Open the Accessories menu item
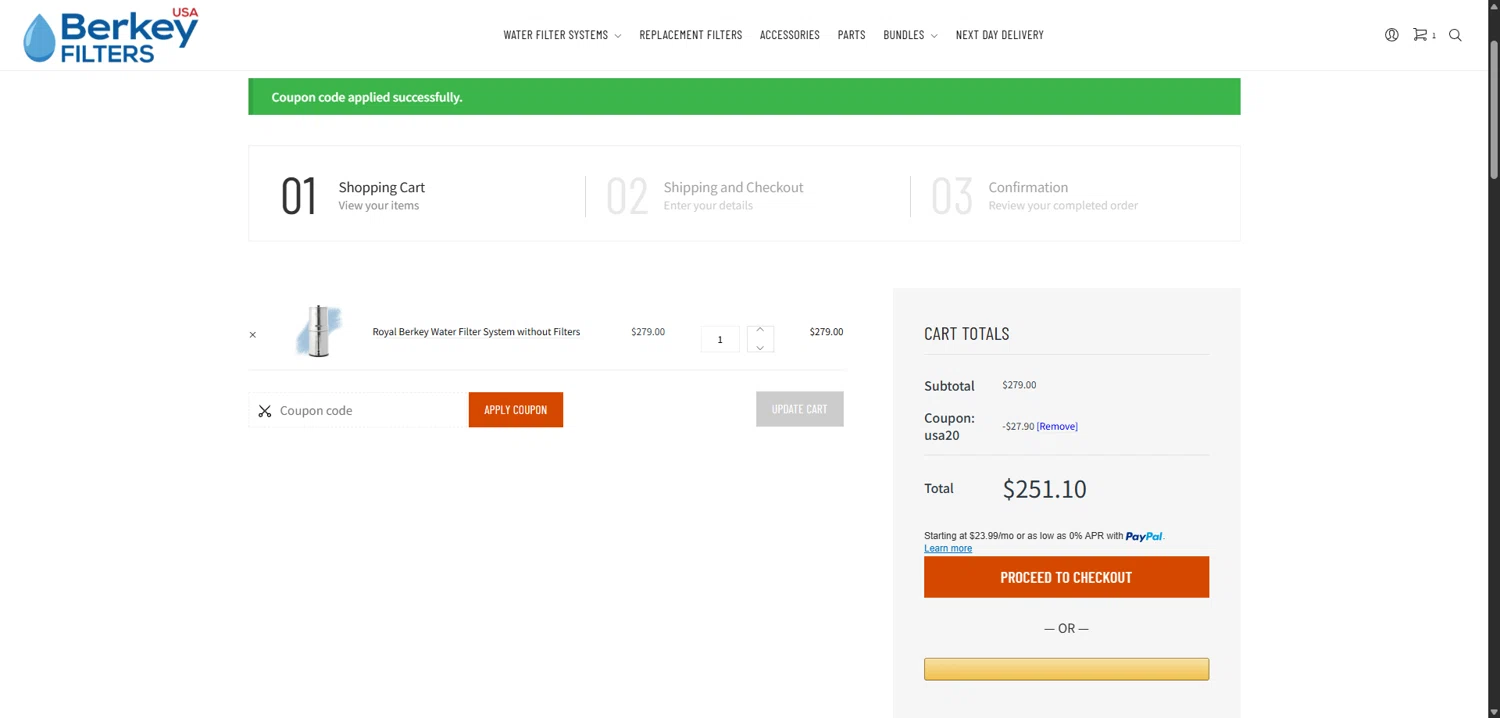1500x718 pixels. tap(790, 35)
